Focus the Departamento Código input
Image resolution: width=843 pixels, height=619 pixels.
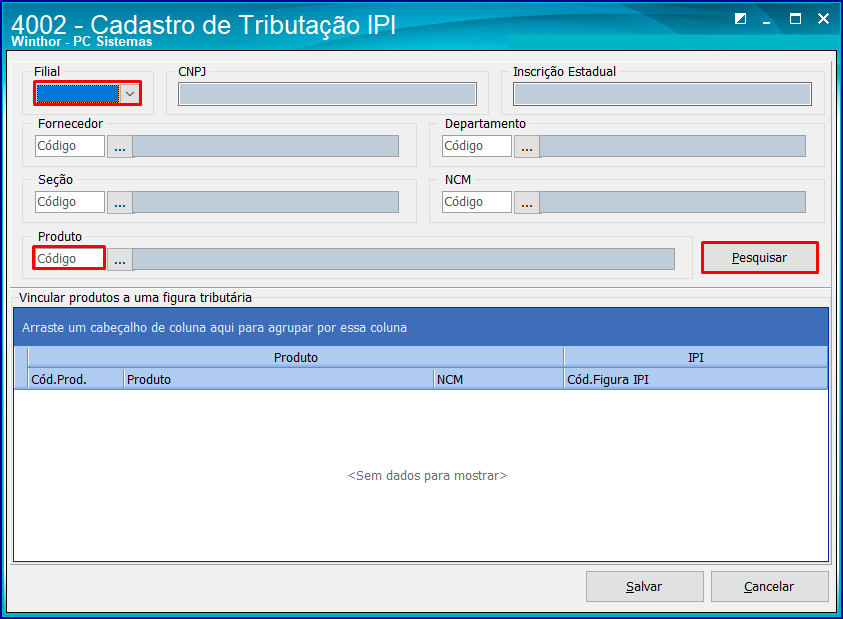(x=477, y=146)
